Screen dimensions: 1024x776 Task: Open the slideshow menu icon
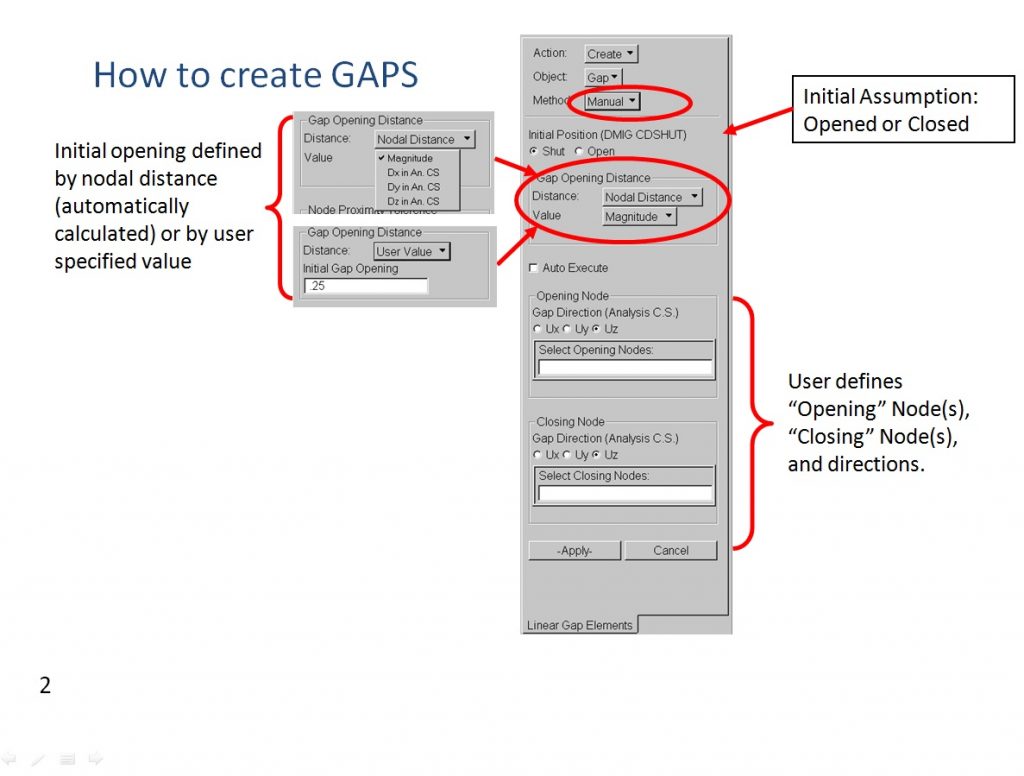(66, 760)
